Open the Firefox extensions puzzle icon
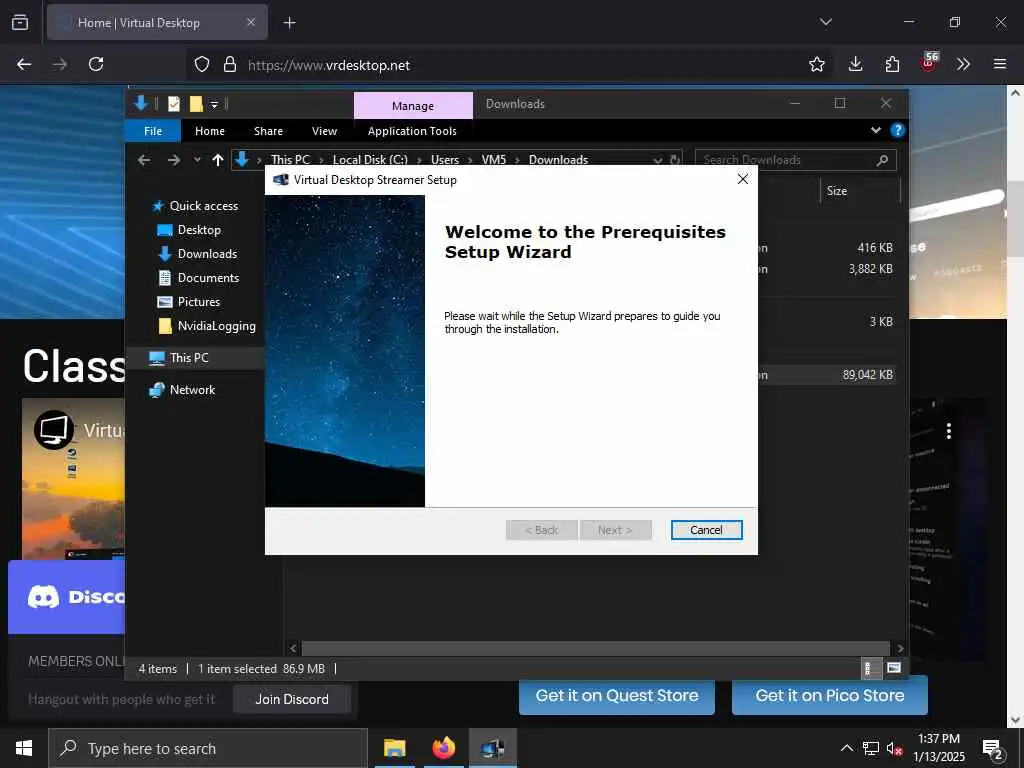The width and height of the screenshot is (1024, 768). [x=892, y=64]
